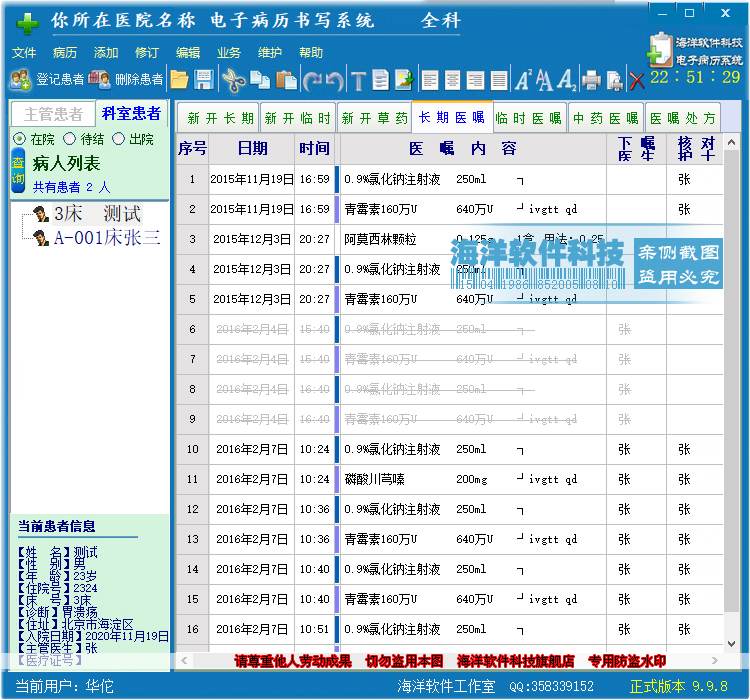Click the 日期 column header

pyautogui.click(x=252, y=148)
